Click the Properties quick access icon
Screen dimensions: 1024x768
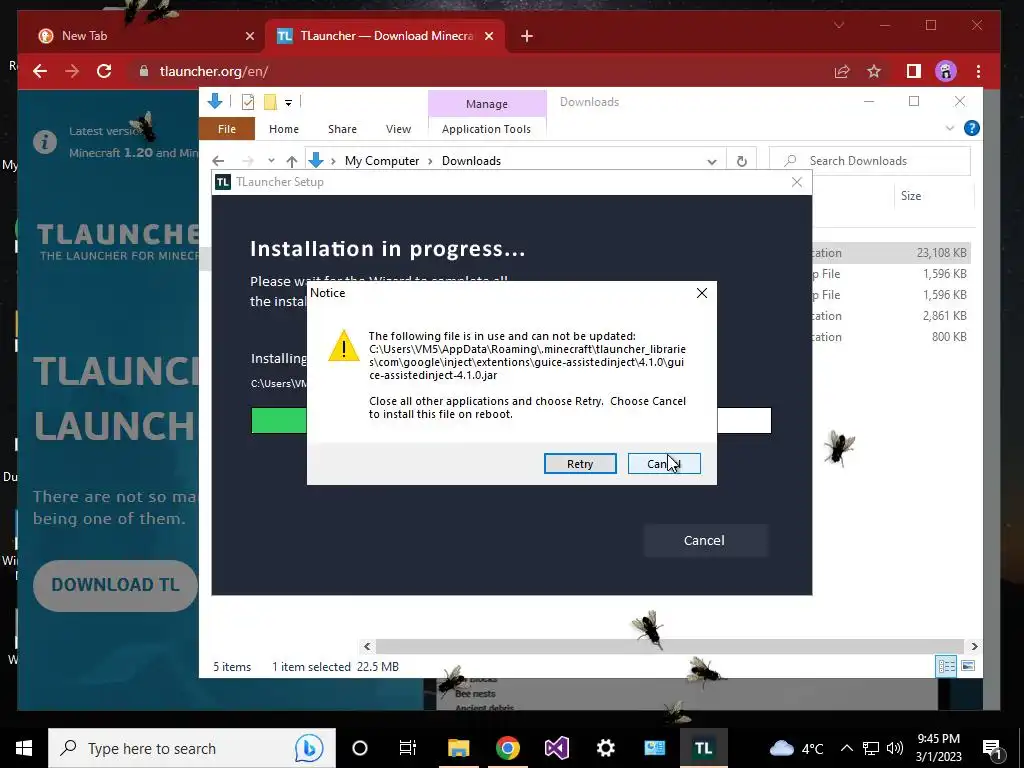[248, 102]
